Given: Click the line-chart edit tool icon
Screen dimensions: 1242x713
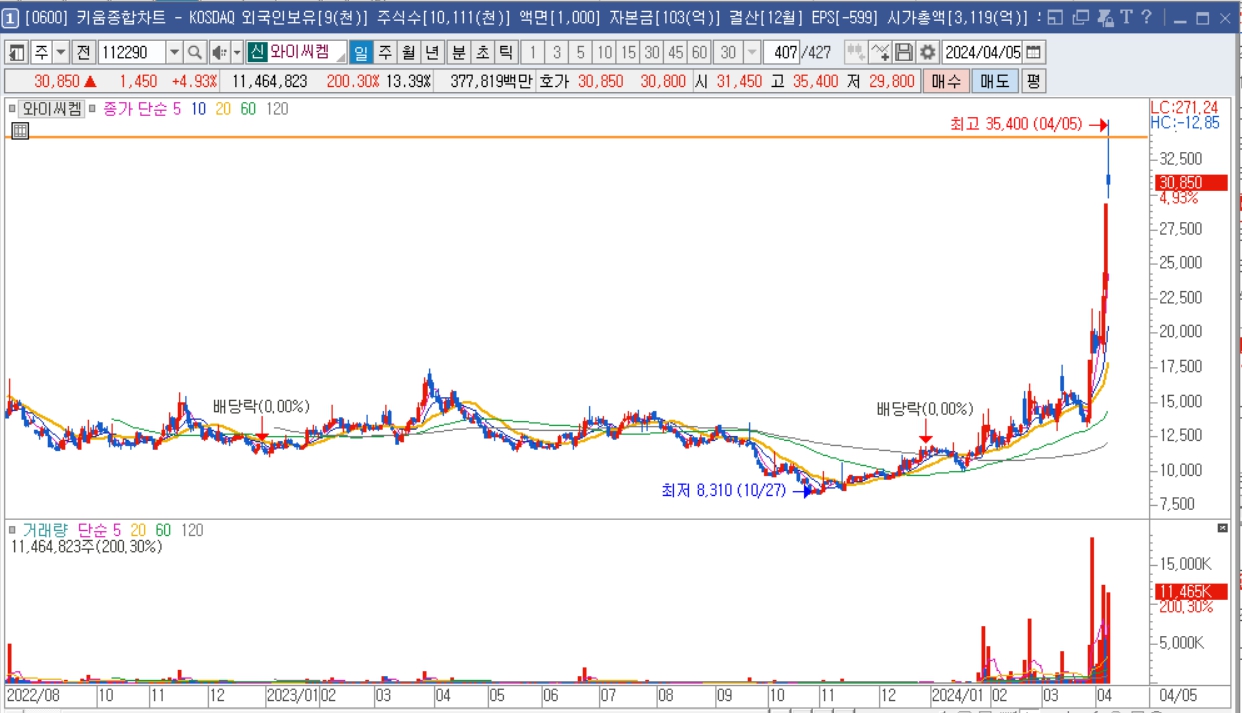Looking at the screenshot, I should pos(880,53).
